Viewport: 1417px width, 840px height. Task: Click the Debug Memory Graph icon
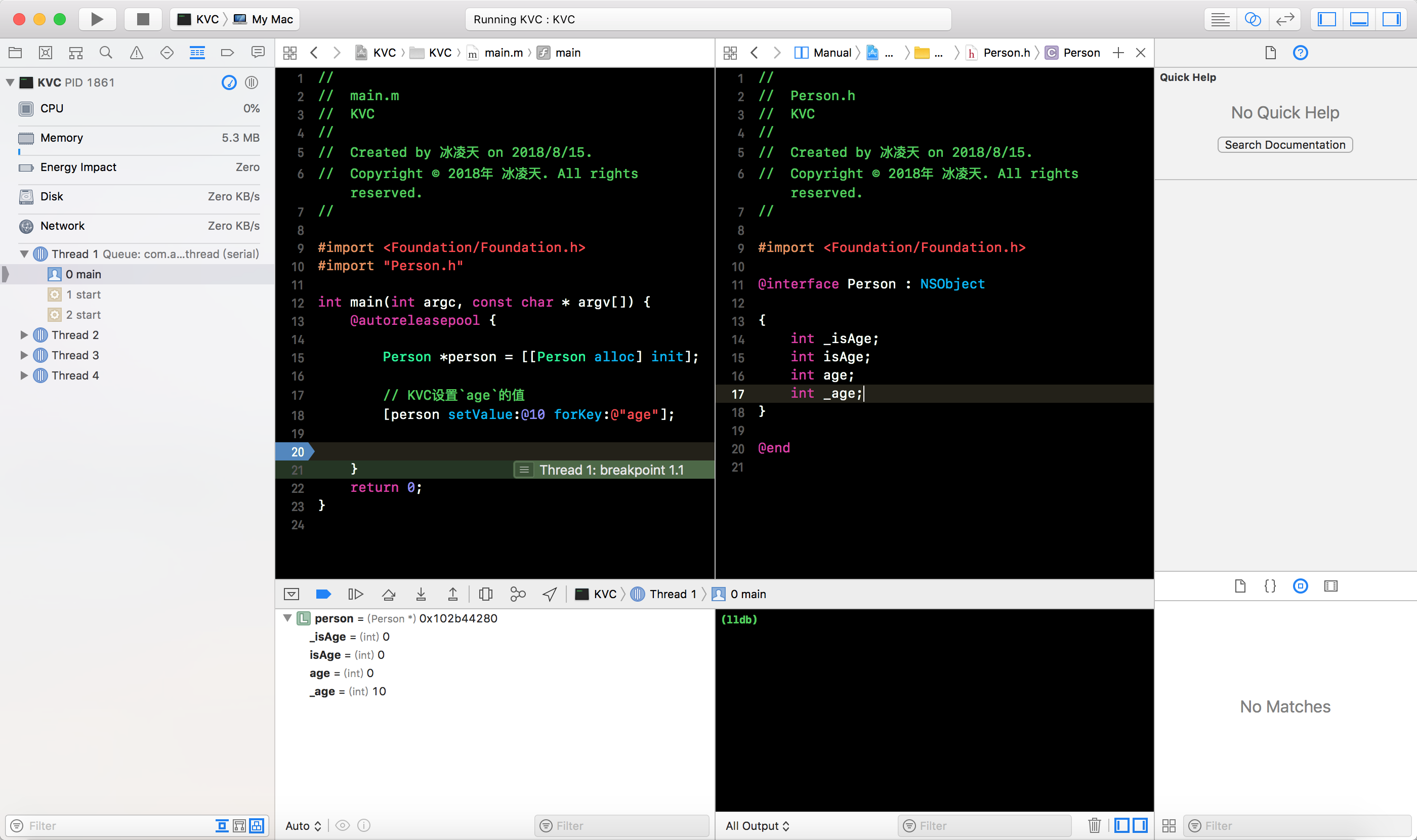517,594
